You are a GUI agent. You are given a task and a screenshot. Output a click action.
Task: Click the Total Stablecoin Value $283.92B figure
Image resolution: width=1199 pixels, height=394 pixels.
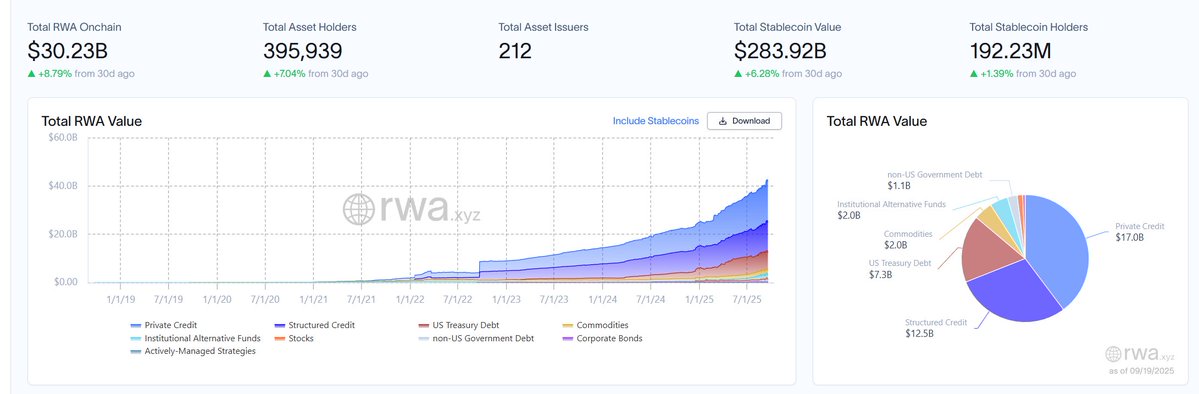[780, 51]
